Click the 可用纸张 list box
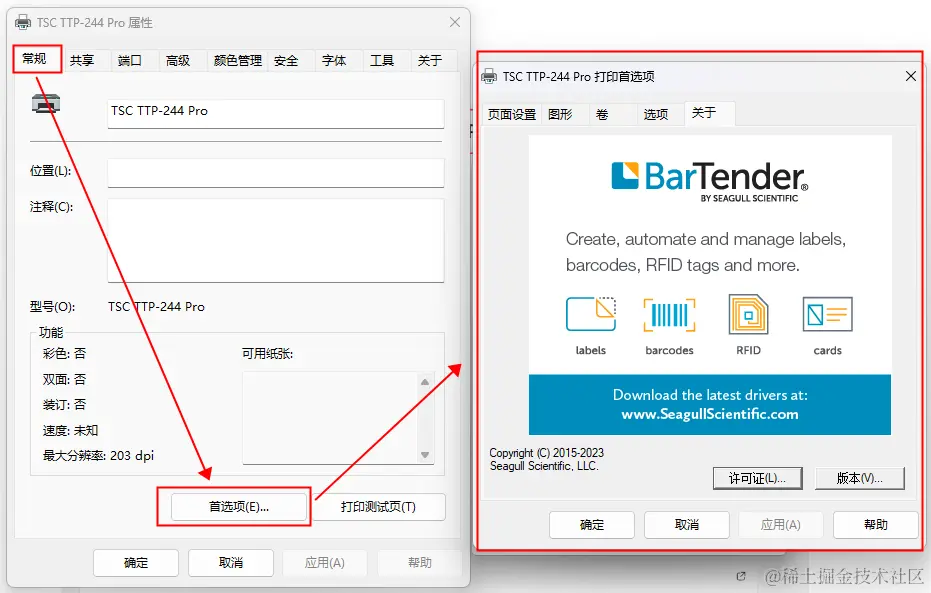The image size is (931, 593). click(338, 418)
